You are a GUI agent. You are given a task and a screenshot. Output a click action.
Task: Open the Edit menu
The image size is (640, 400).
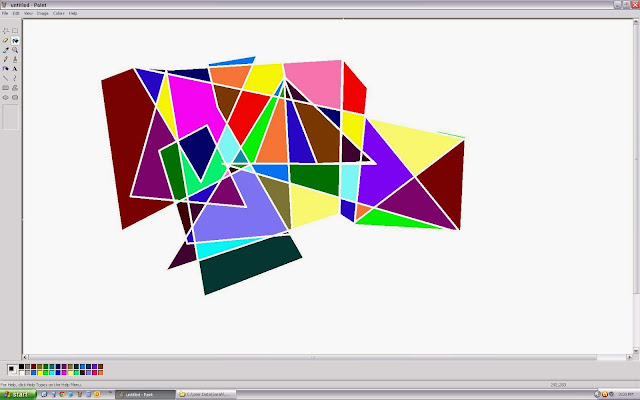point(16,13)
